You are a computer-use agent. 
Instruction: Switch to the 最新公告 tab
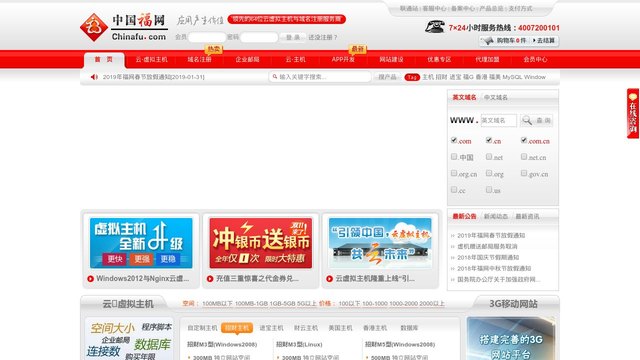pyautogui.click(x=464, y=216)
